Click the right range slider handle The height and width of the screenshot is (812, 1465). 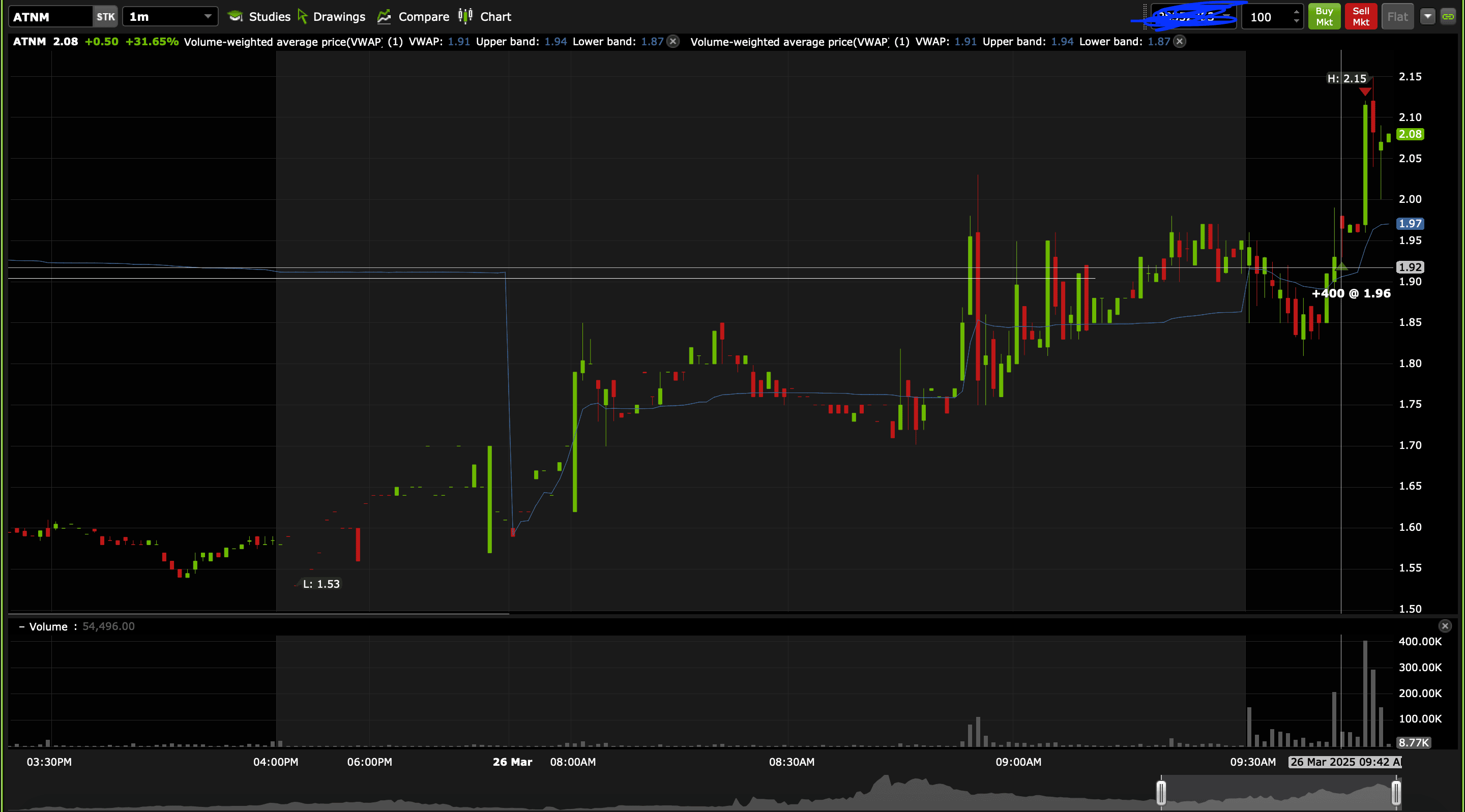1396,792
